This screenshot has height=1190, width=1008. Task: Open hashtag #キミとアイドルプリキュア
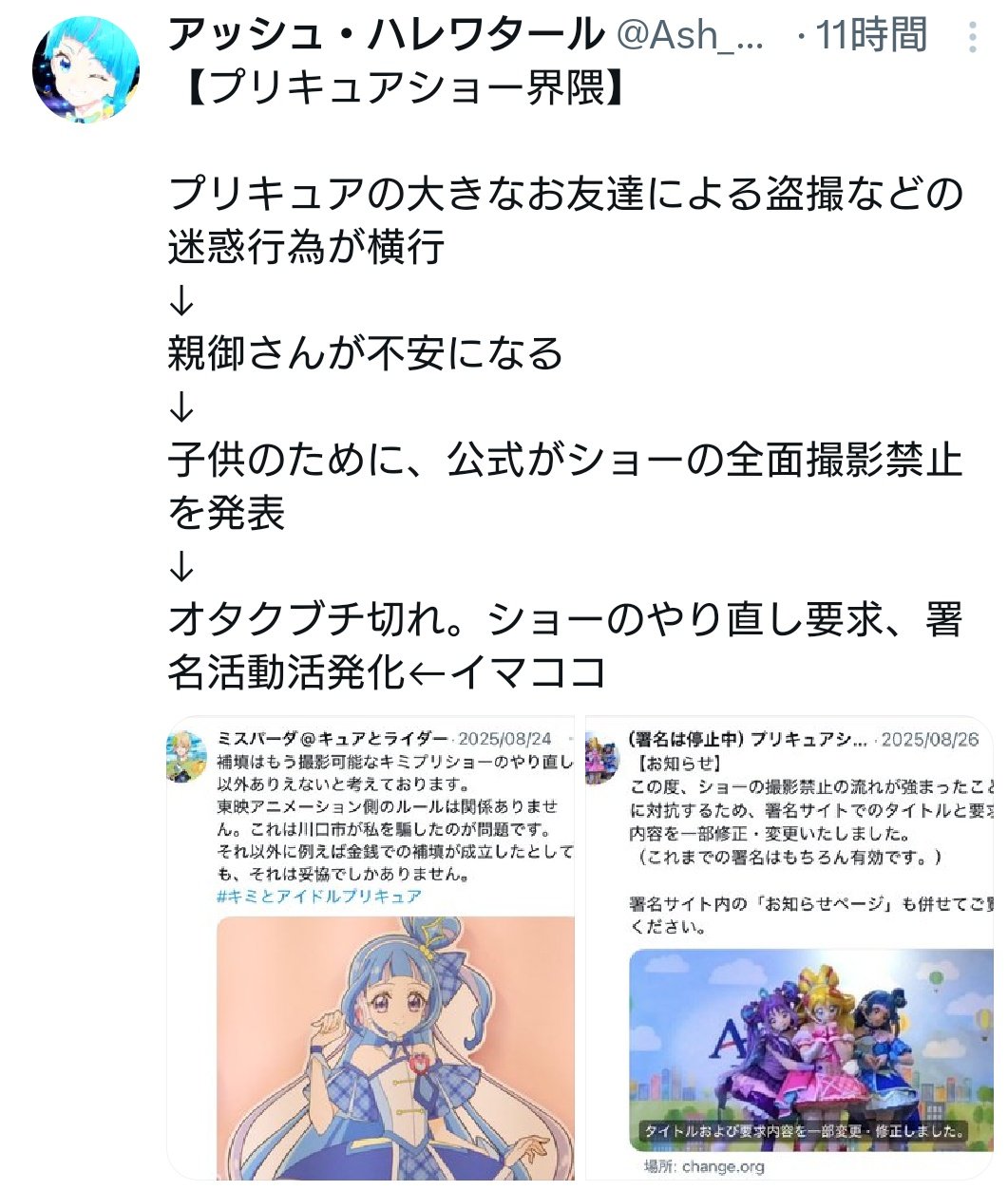[x=319, y=896]
